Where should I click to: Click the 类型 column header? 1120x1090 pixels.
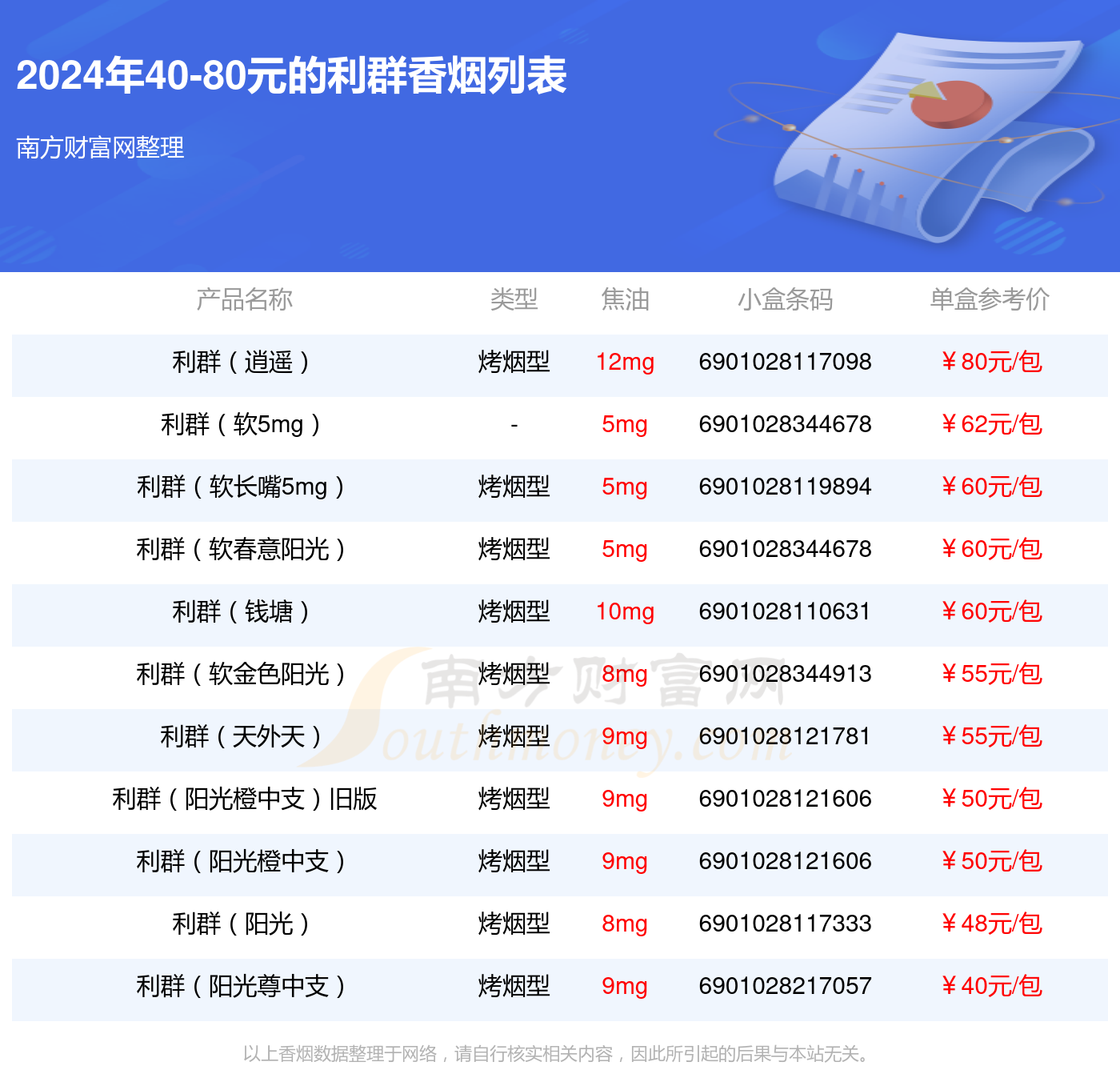514,299
